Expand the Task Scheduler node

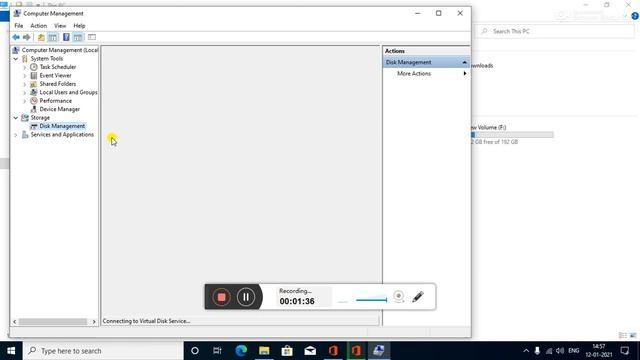click(24, 67)
